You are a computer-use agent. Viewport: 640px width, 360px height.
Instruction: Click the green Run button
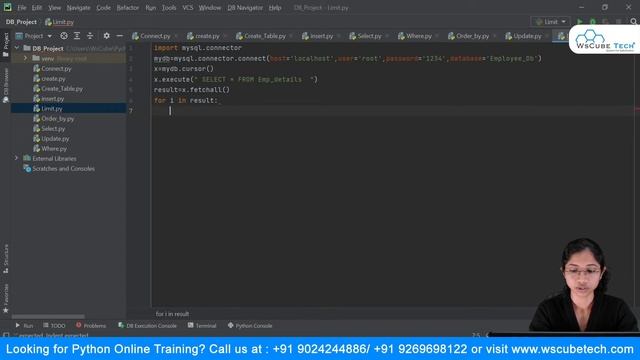click(x=580, y=22)
